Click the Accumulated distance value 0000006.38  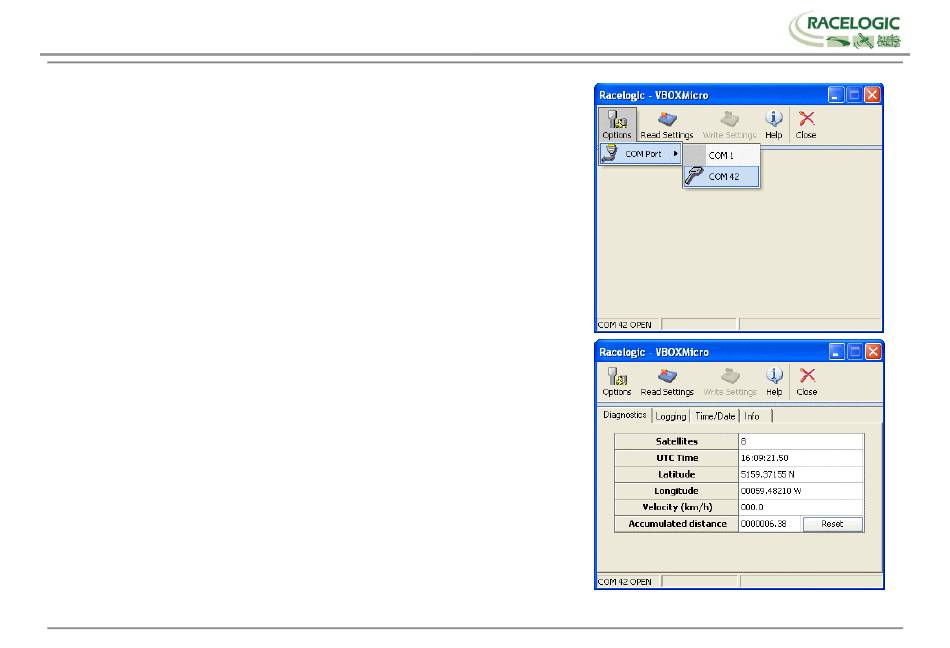(x=770, y=524)
